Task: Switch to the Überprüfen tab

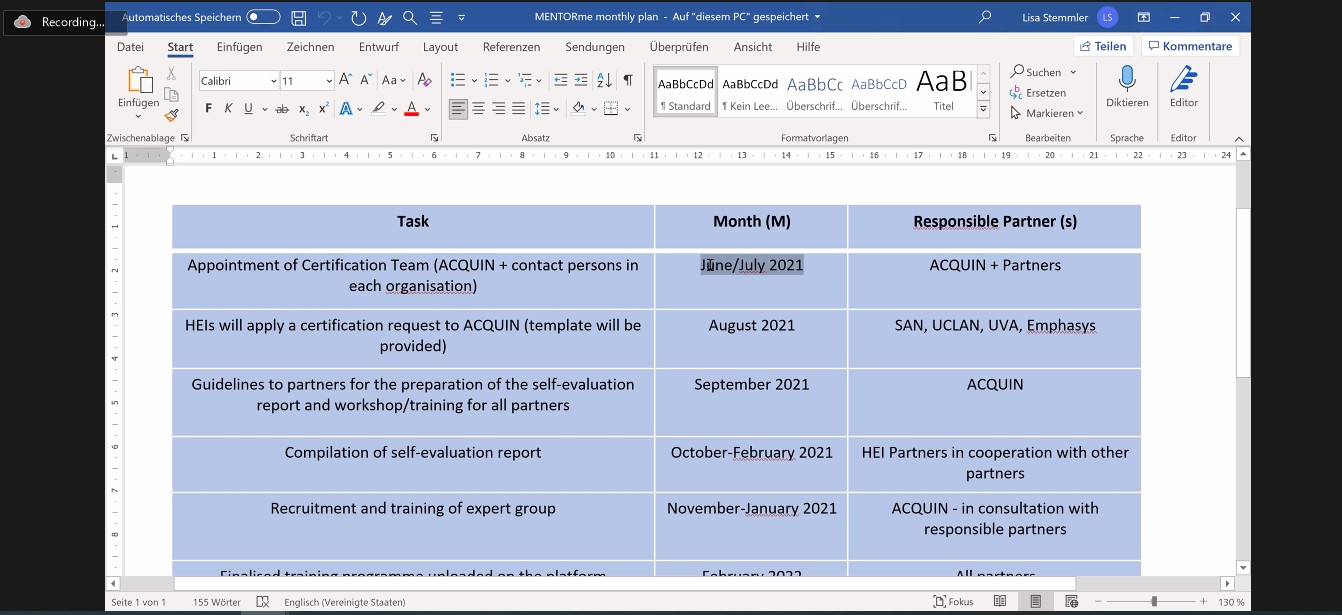Action: pyautogui.click(x=679, y=47)
